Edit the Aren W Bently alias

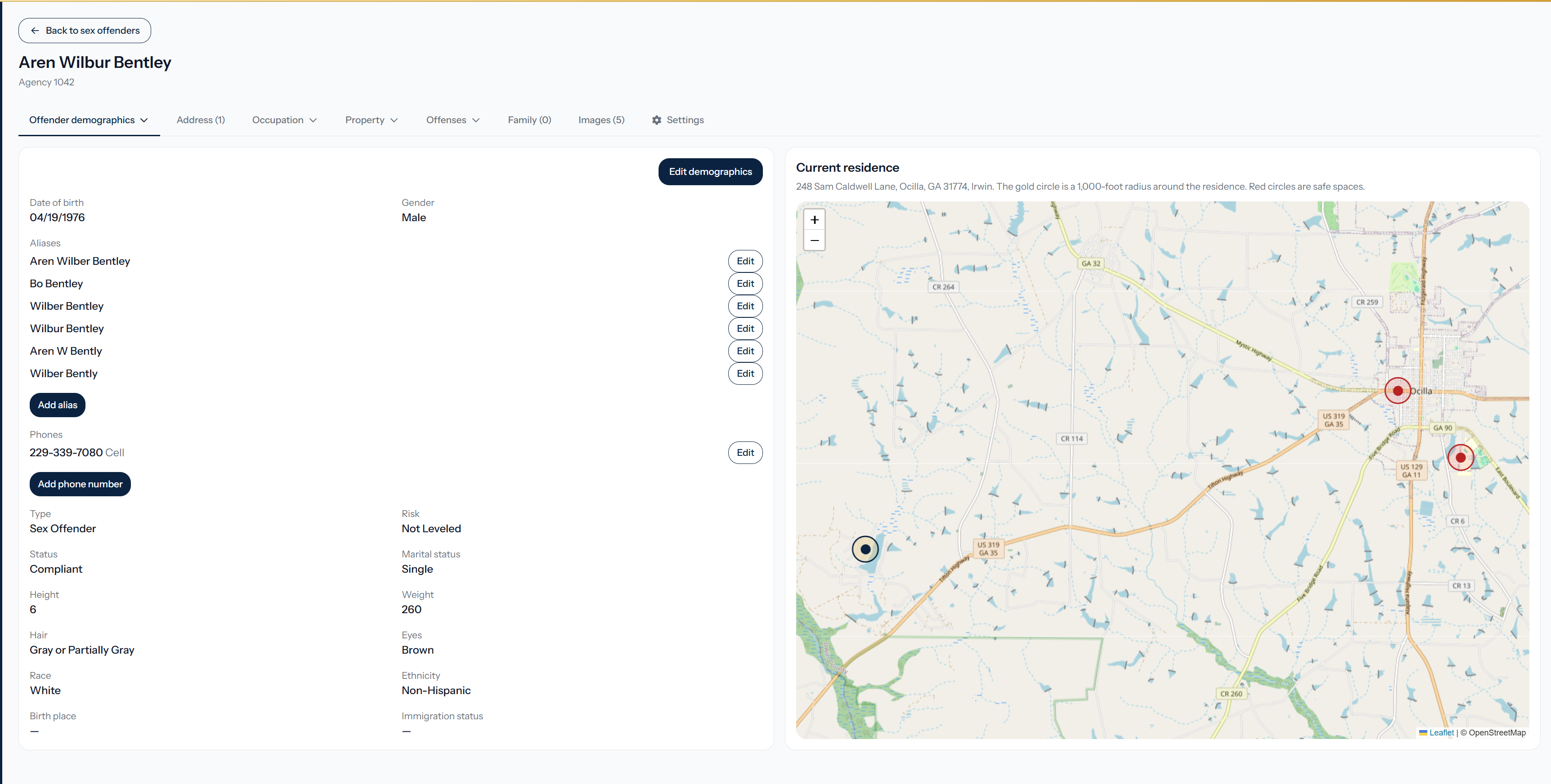[745, 351]
